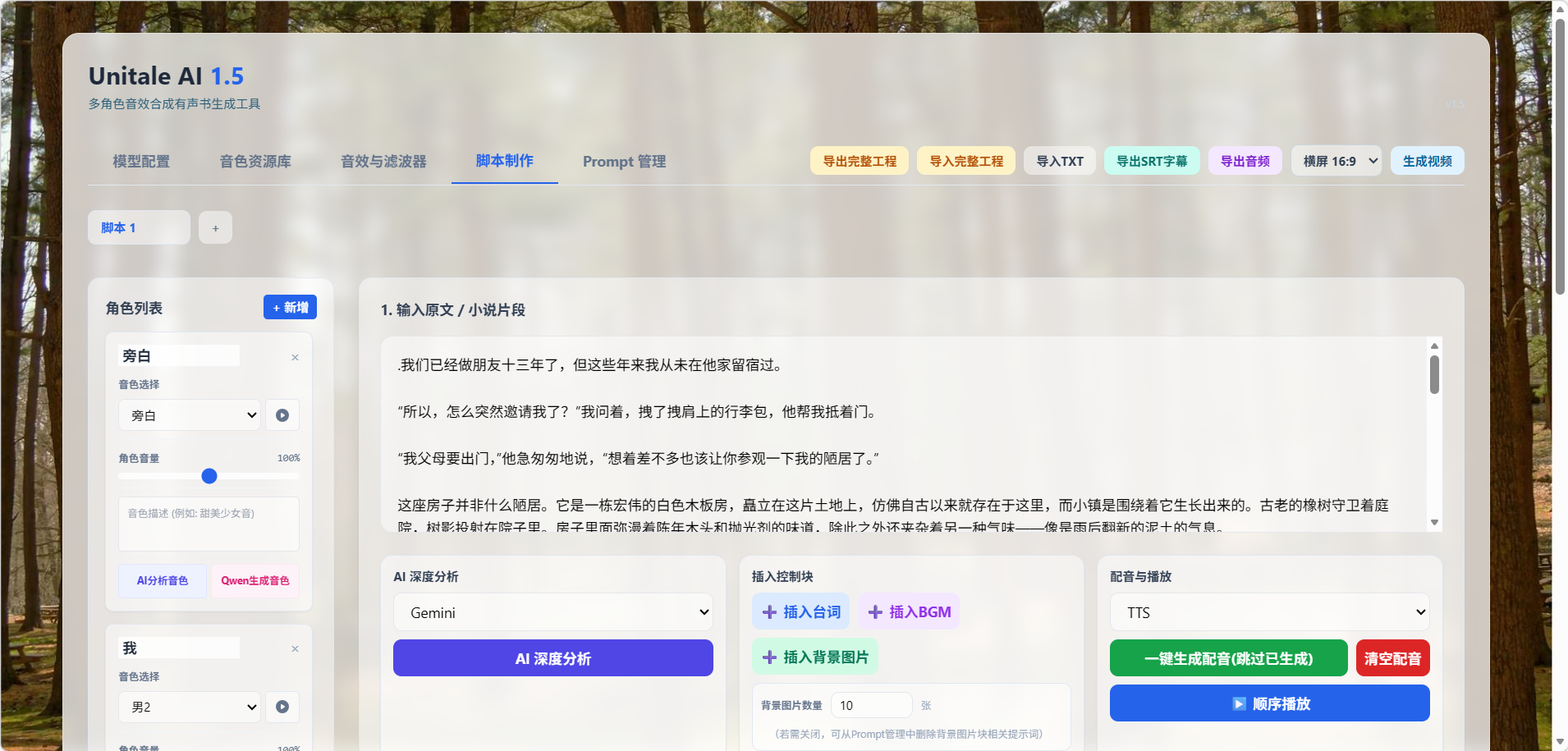
Task: Preview the 旁白 voice with play icon
Action: 282,415
